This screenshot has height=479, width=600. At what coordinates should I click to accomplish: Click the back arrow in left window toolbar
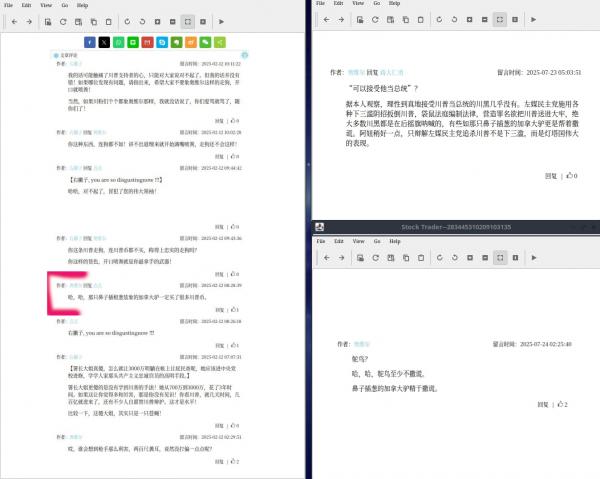pyautogui.click(x=13, y=21)
